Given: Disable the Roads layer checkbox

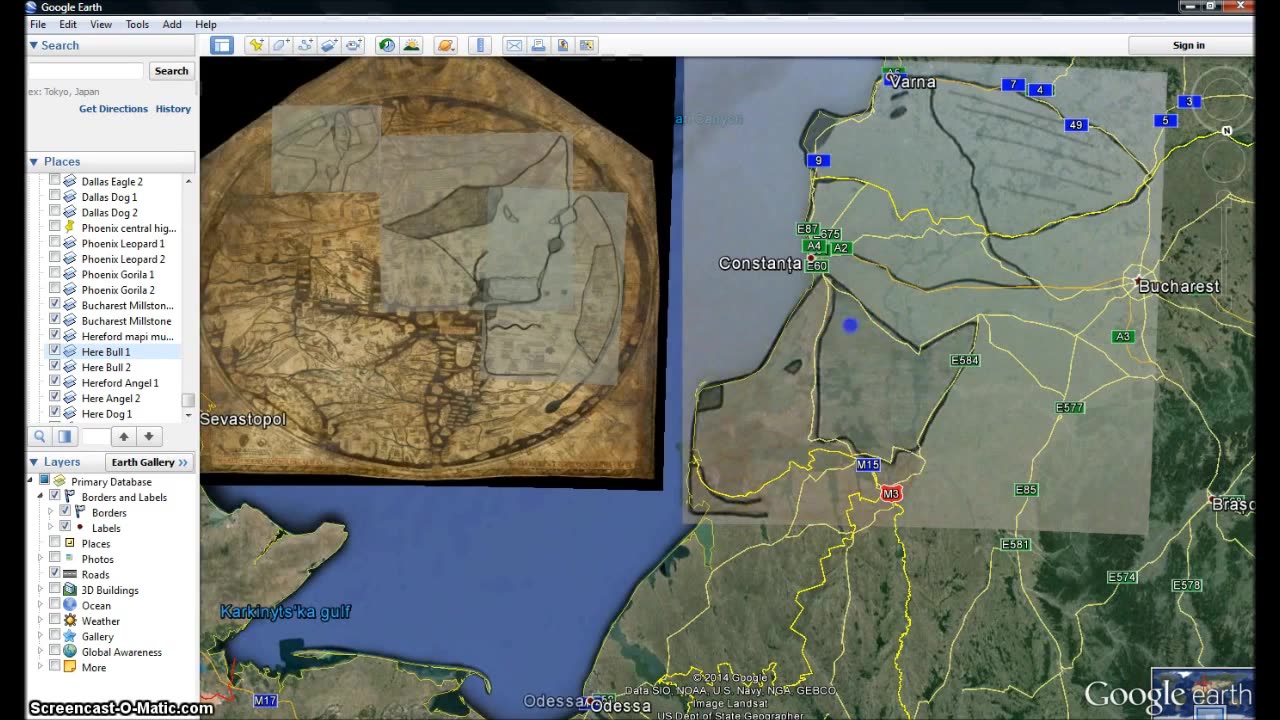Looking at the screenshot, I should tap(55, 574).
